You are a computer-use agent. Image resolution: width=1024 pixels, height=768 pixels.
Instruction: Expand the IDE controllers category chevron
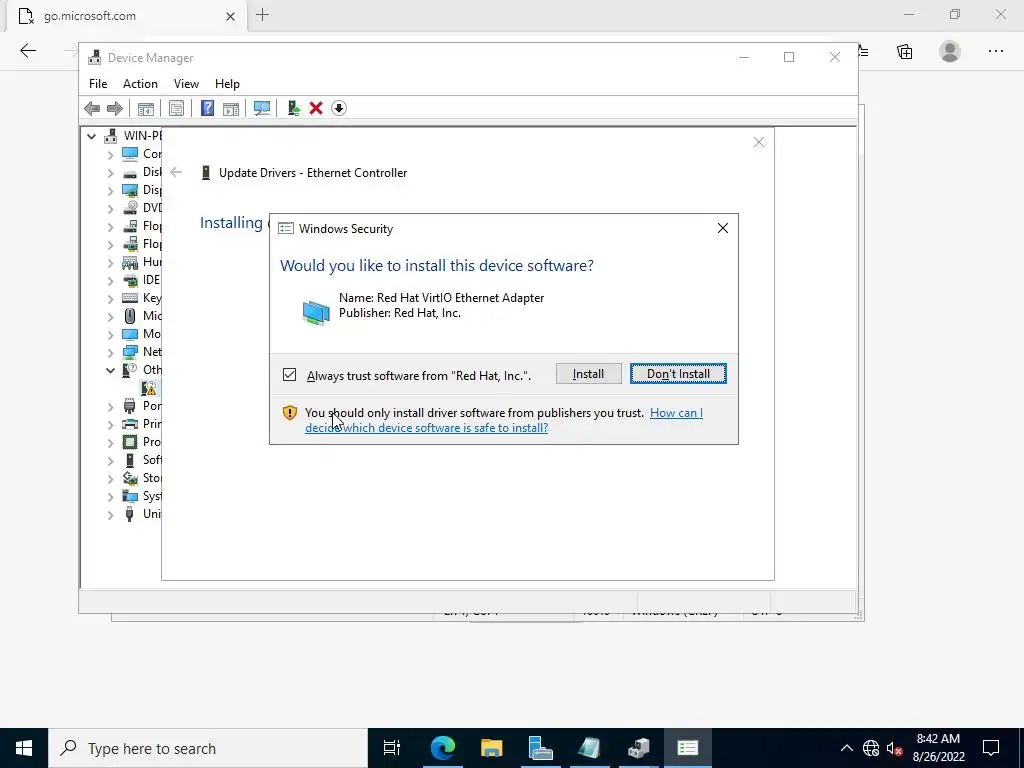pos(110,281)
